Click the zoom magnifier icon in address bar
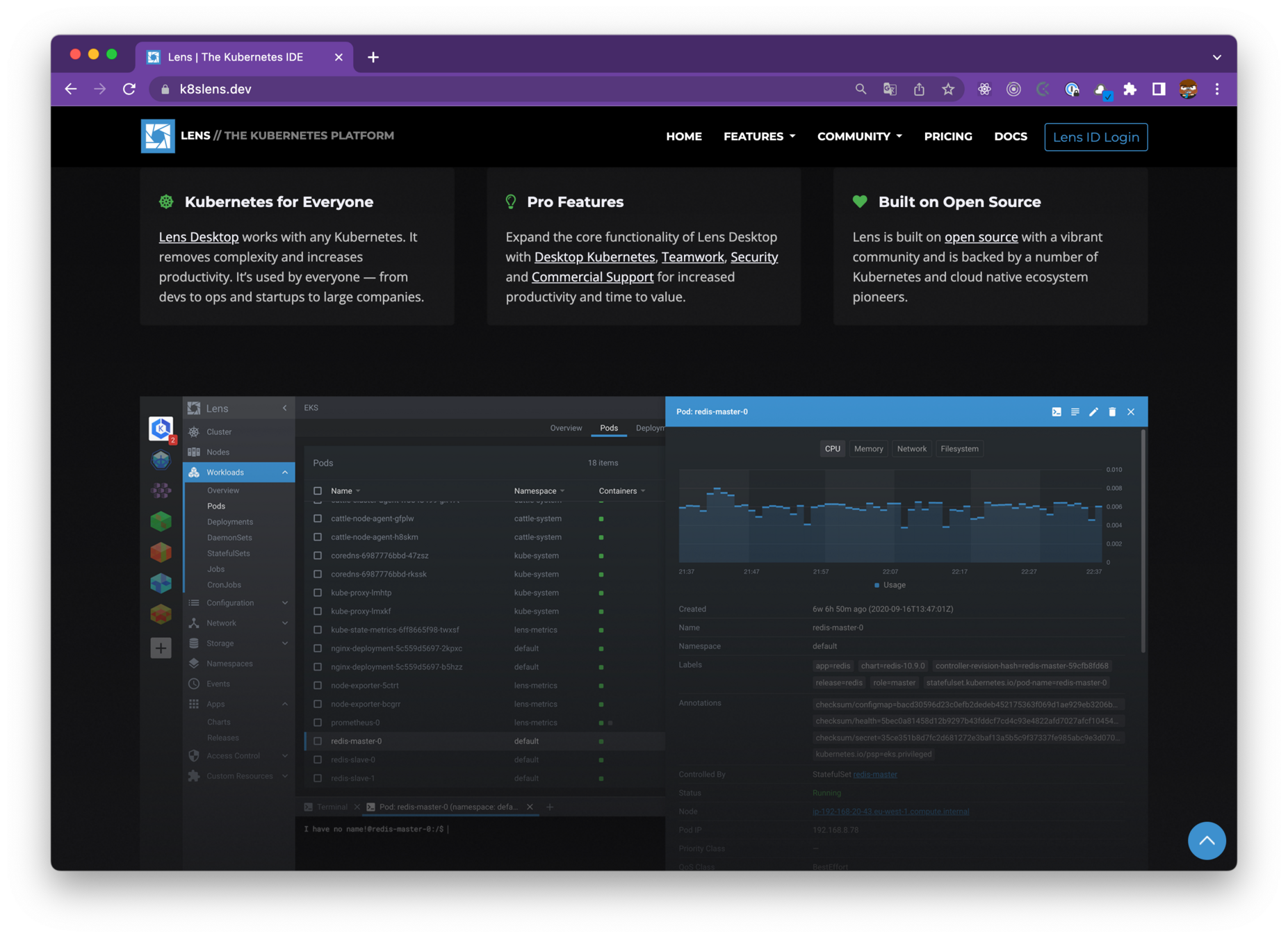The image size is (1288, 938). point(861,89)
